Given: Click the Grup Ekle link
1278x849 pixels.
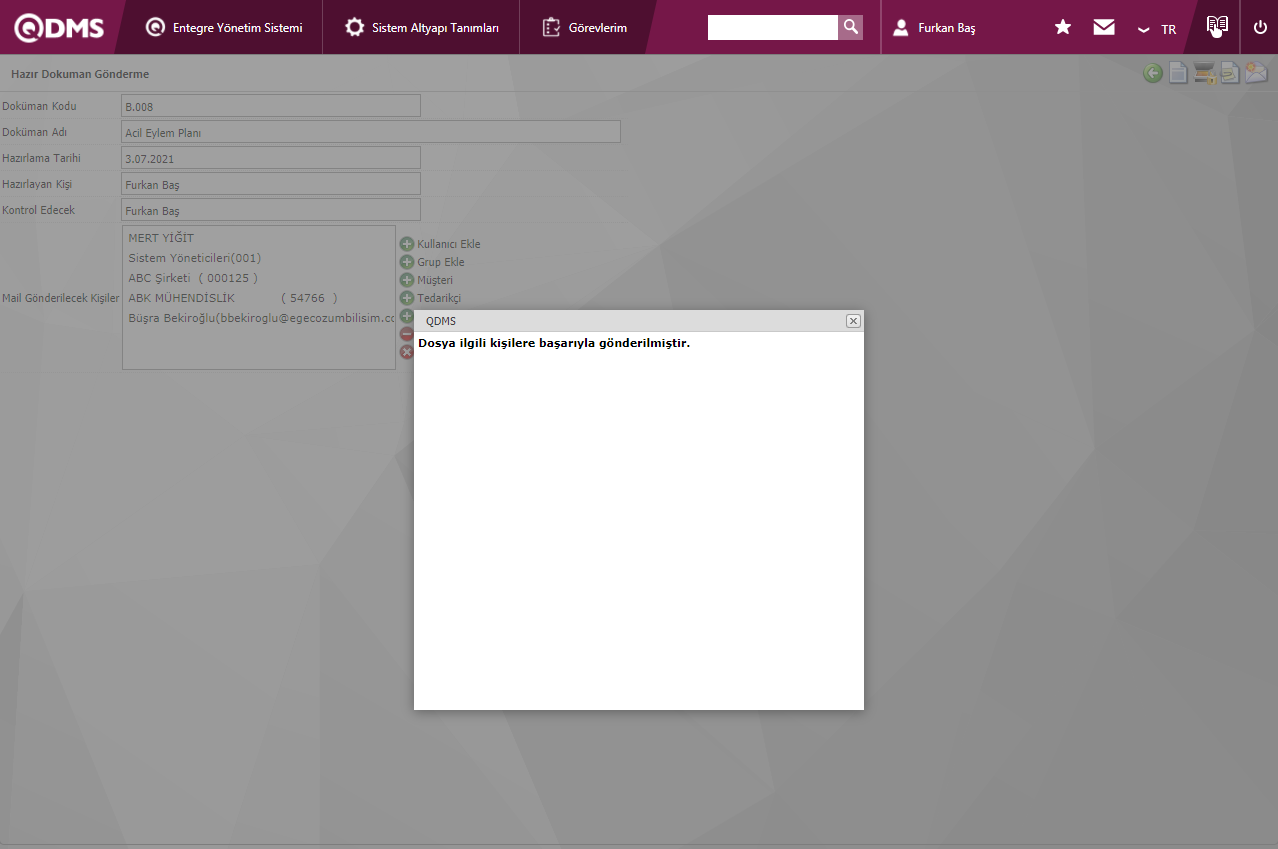Looking at the screenshot, I should (441, 262).
